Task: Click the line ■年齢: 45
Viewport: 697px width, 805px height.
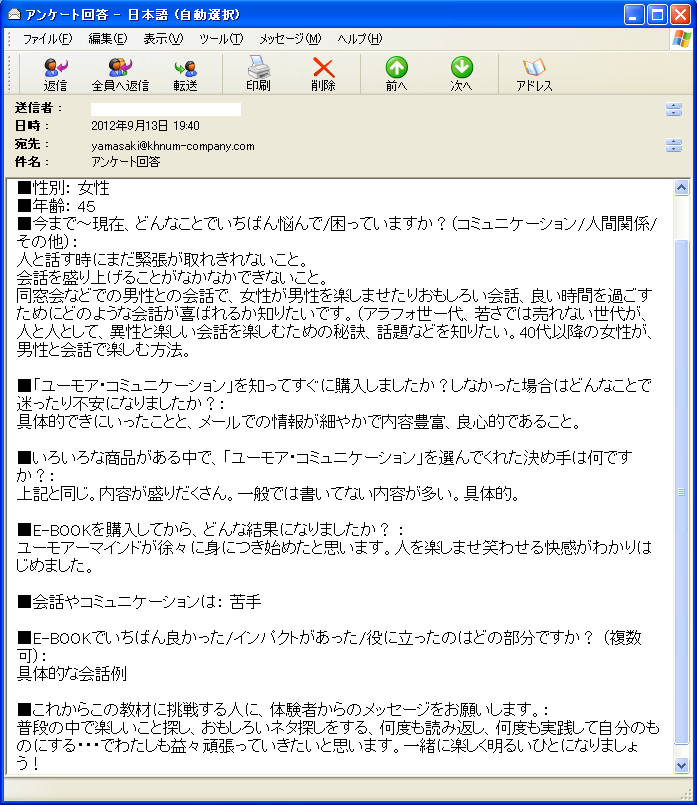Action: point(56,206)
